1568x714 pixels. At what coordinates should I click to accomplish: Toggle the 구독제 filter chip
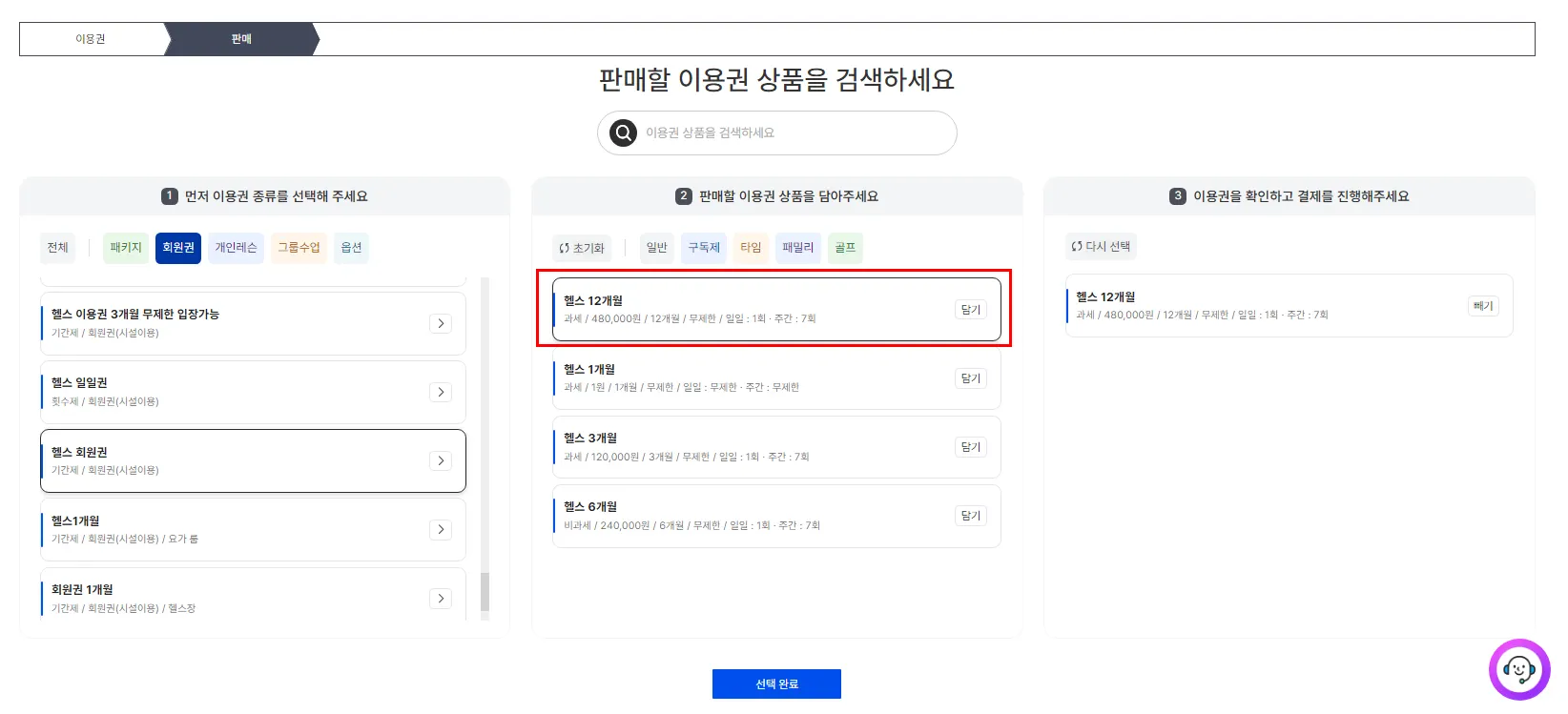pyautogui.click(x=704, y=248)
